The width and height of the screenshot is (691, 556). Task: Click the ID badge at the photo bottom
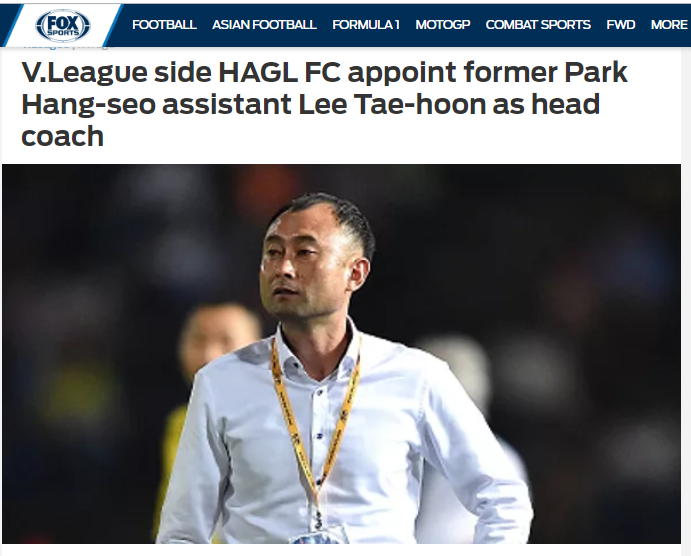coord(318,537)
